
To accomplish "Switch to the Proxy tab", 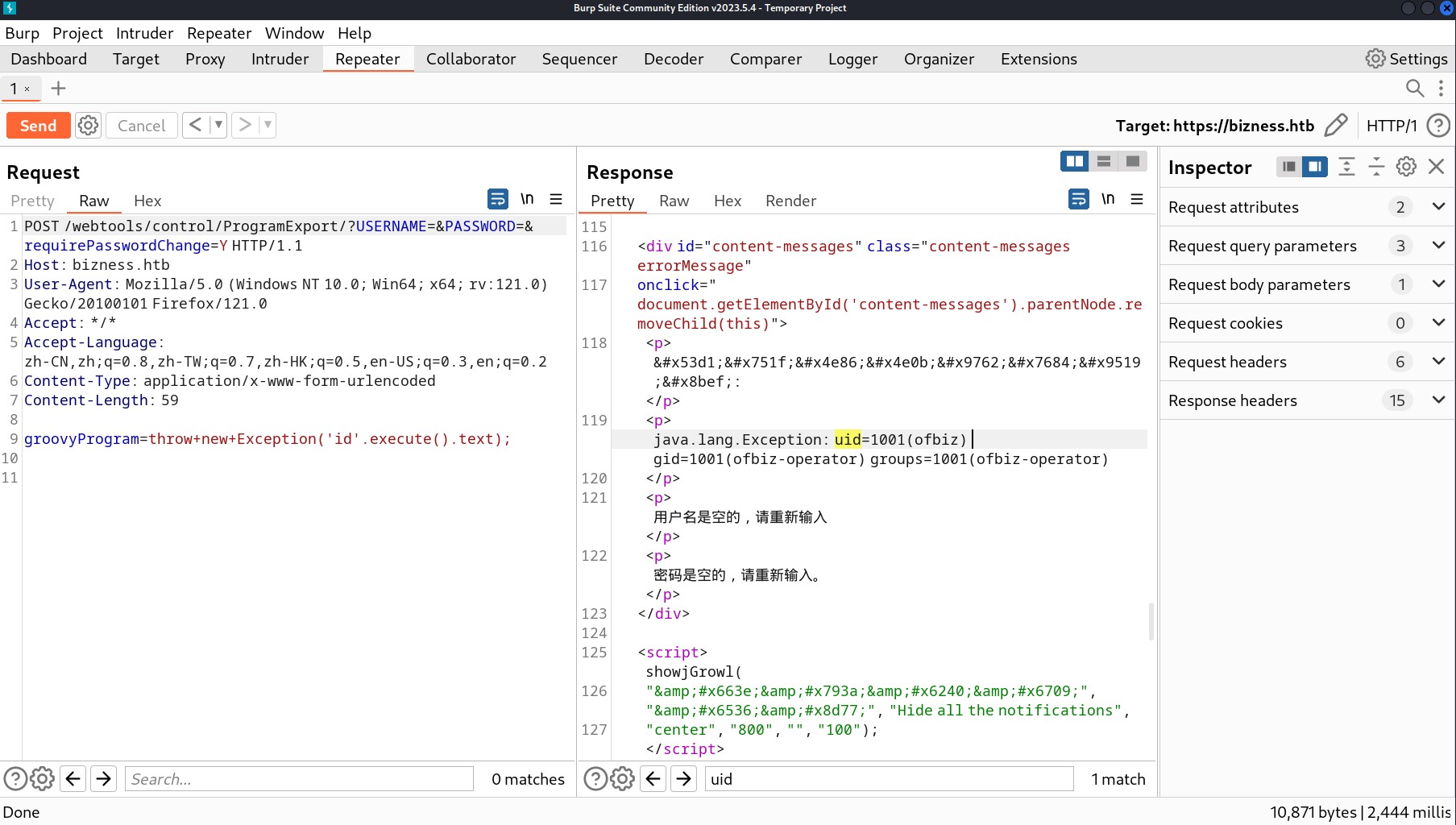I will [205, 59].
